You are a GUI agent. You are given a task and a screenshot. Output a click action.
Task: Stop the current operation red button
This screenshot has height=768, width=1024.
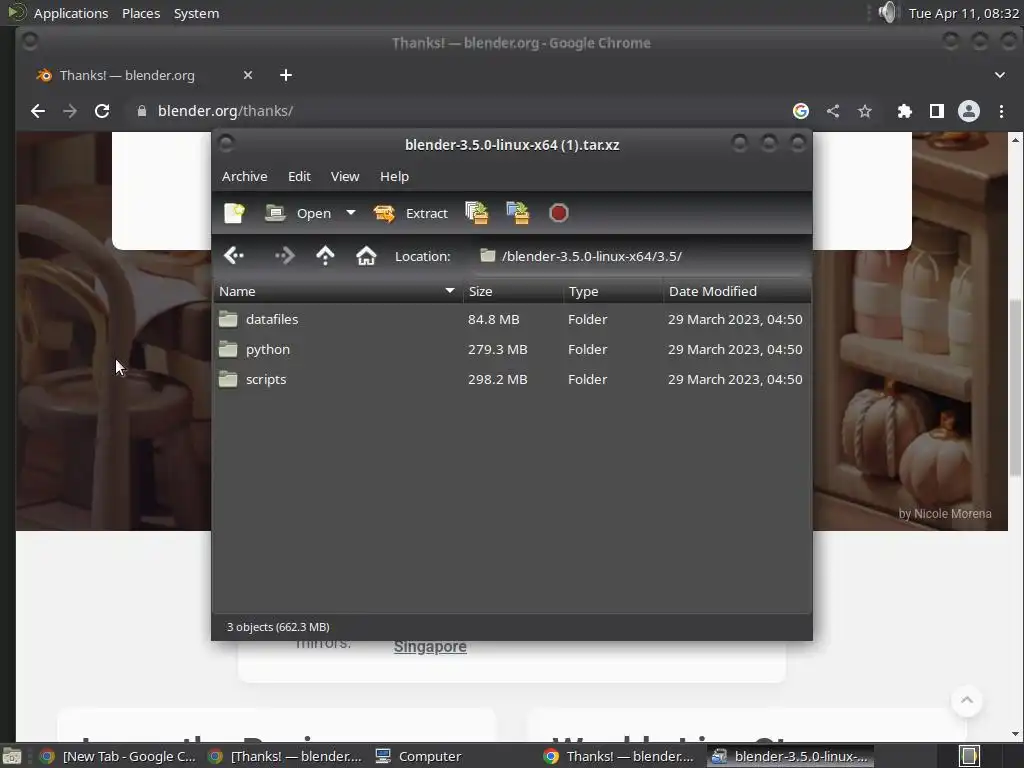558,214
